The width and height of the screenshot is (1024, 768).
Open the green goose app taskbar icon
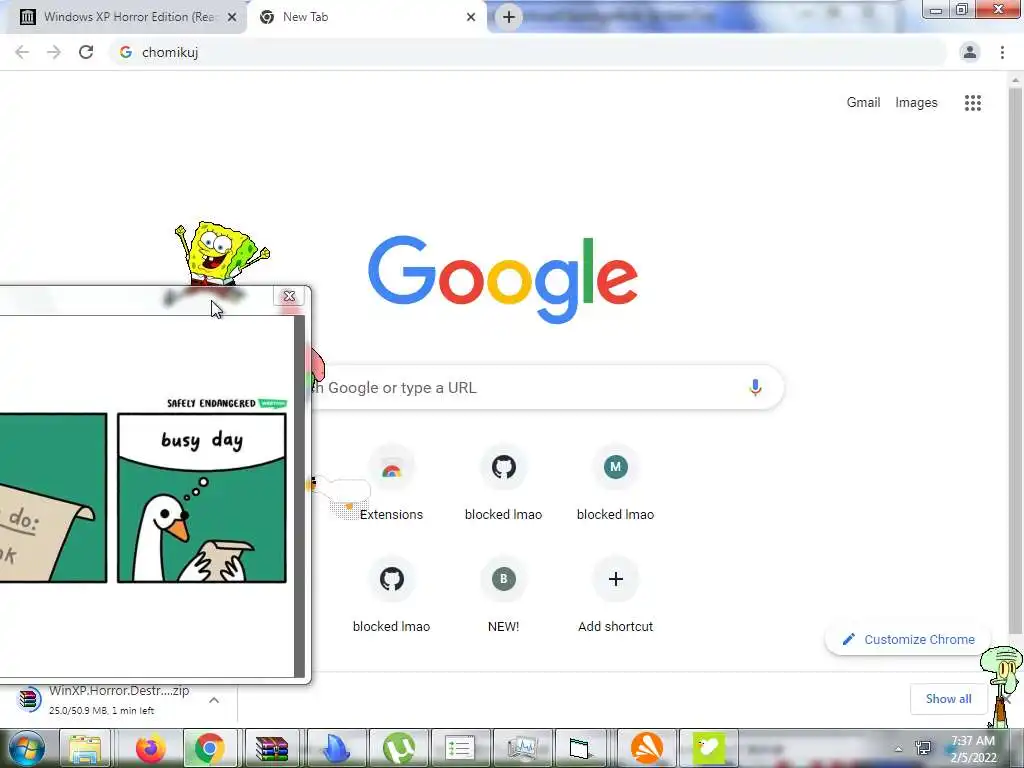(709, 748)
